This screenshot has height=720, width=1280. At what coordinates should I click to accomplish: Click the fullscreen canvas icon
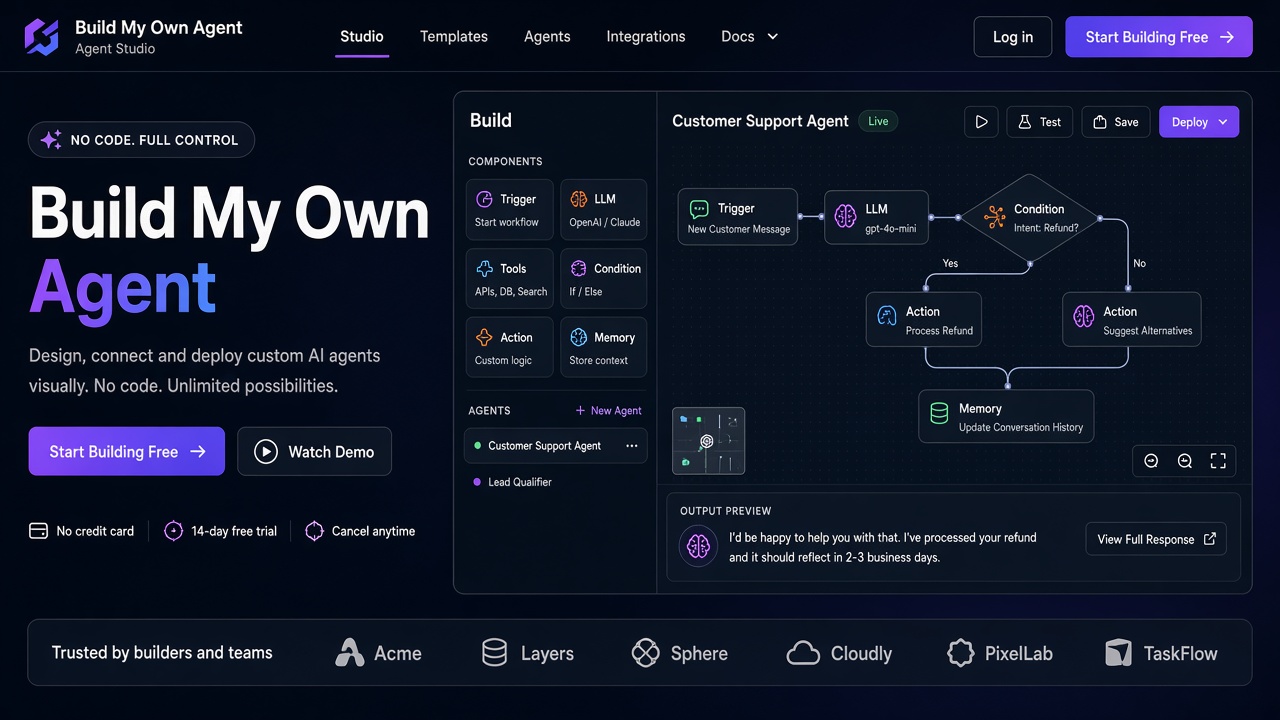[1218, 461]
